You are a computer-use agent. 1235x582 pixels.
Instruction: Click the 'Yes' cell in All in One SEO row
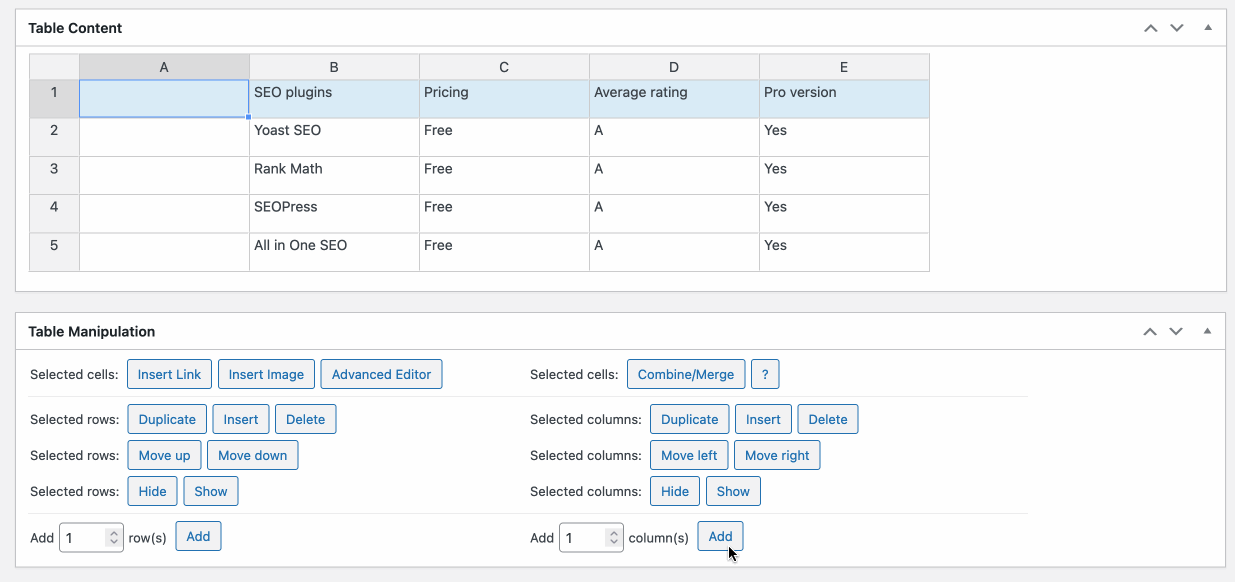pos(844,251)
